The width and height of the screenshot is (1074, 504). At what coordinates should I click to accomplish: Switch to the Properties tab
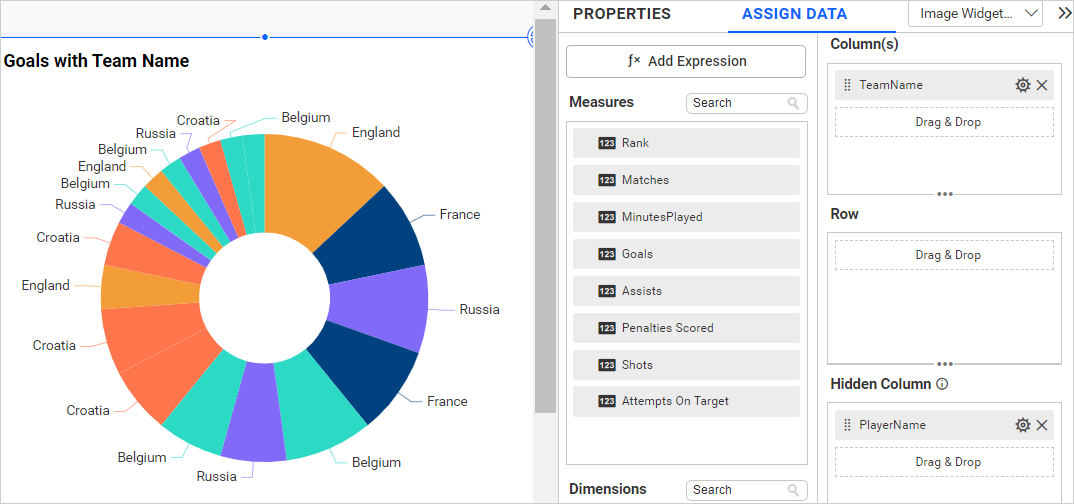click(x=621, y=14)
